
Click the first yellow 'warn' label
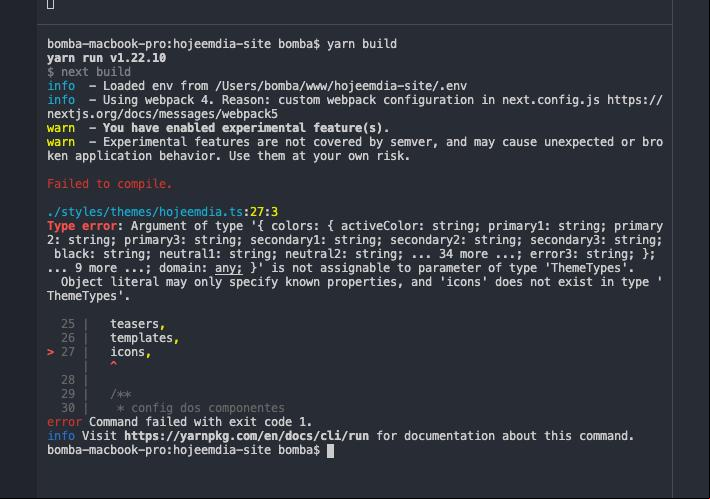coord(61,128)
